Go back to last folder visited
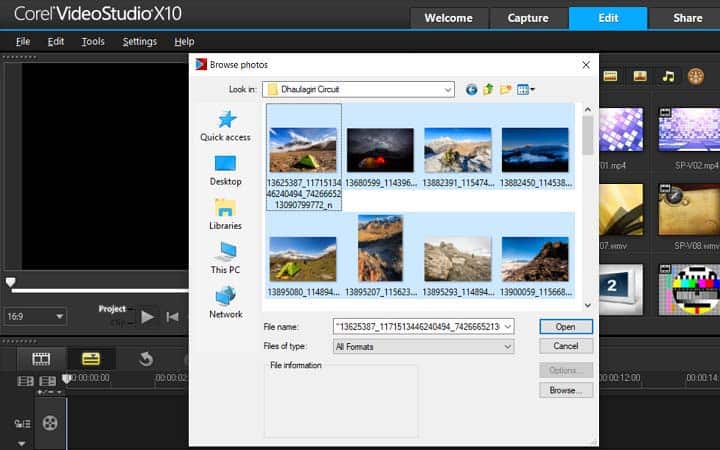Image resolution: width=720 pixels, height=450 pixels. point(471,90)
